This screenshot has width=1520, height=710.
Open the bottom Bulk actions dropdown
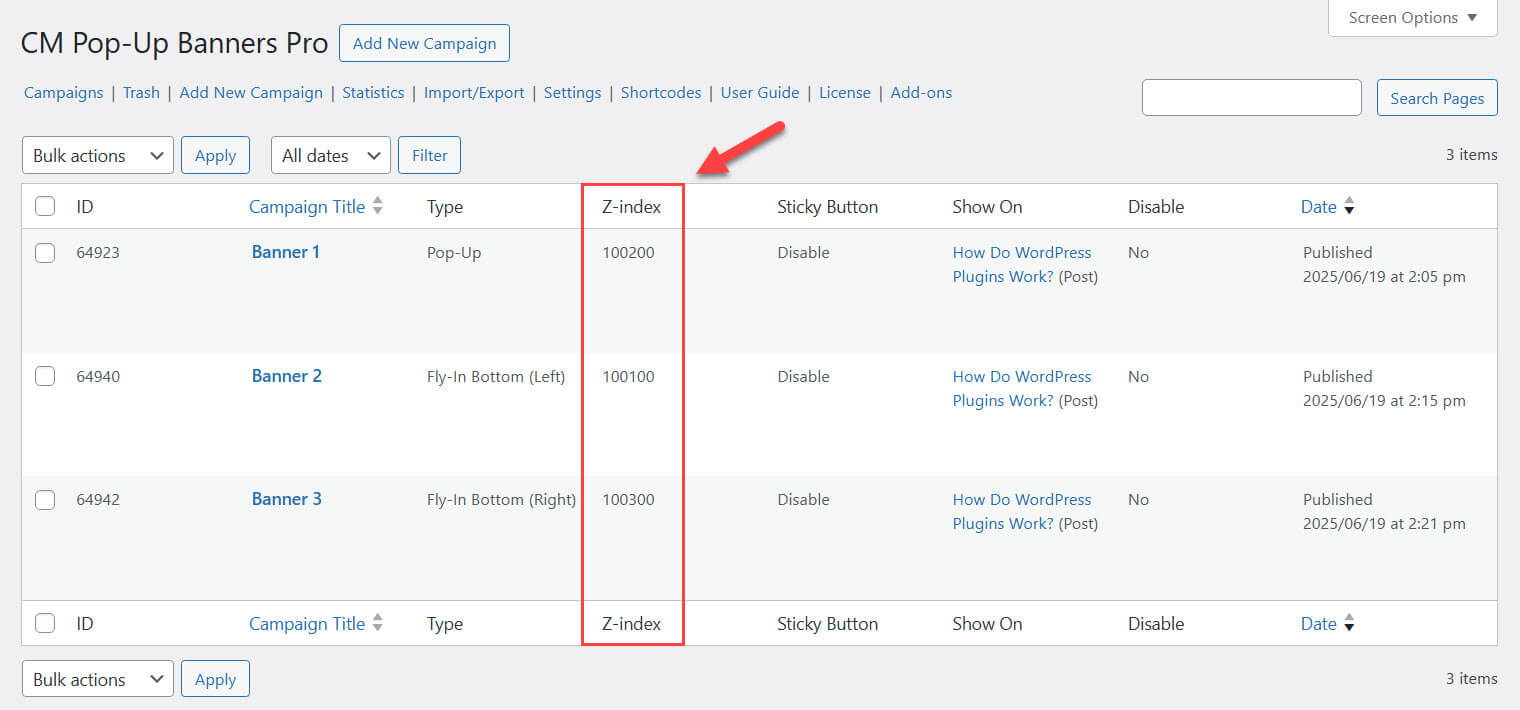98,679
